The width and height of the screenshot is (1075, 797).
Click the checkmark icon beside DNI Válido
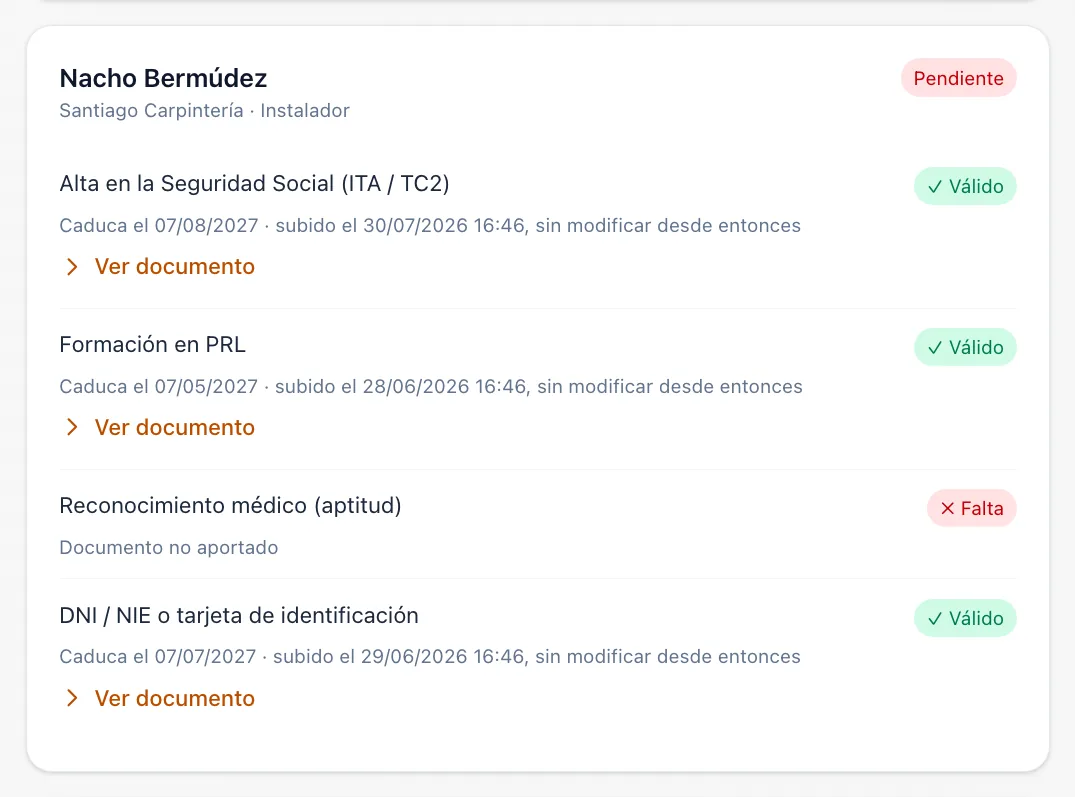934,619
